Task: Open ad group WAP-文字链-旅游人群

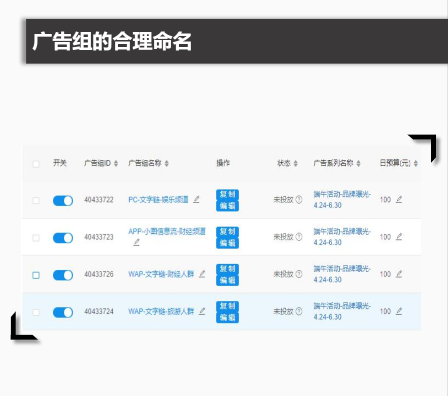Action: (x=161, y=311)
